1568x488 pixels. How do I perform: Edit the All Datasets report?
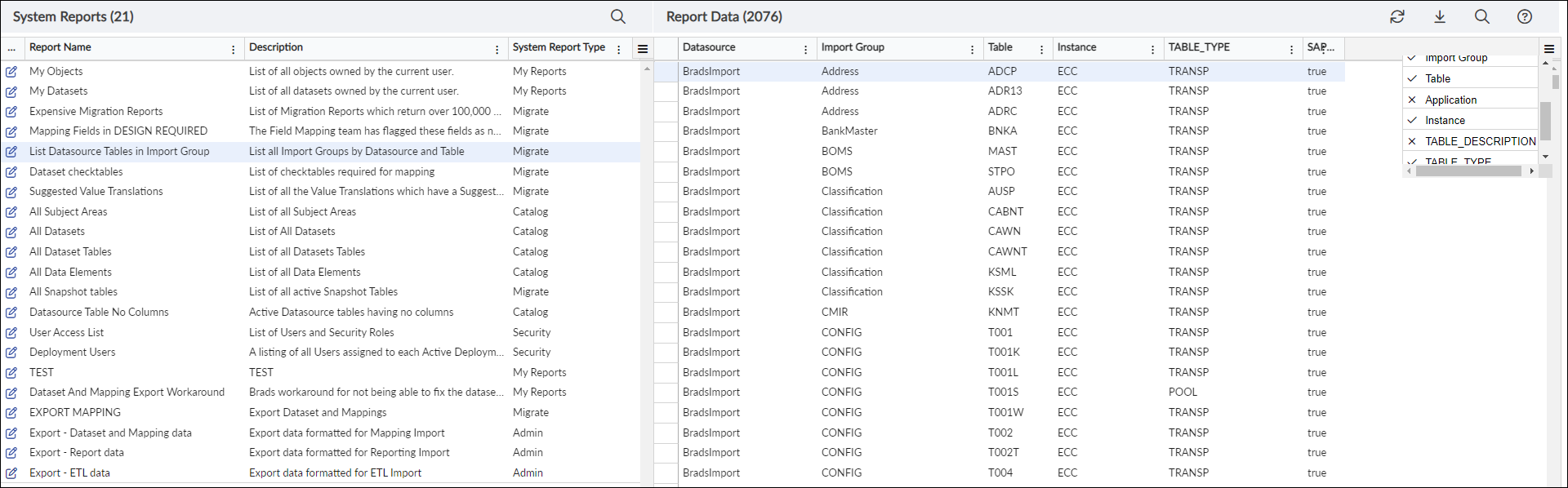pyautogui.click(x=11, y=232)
